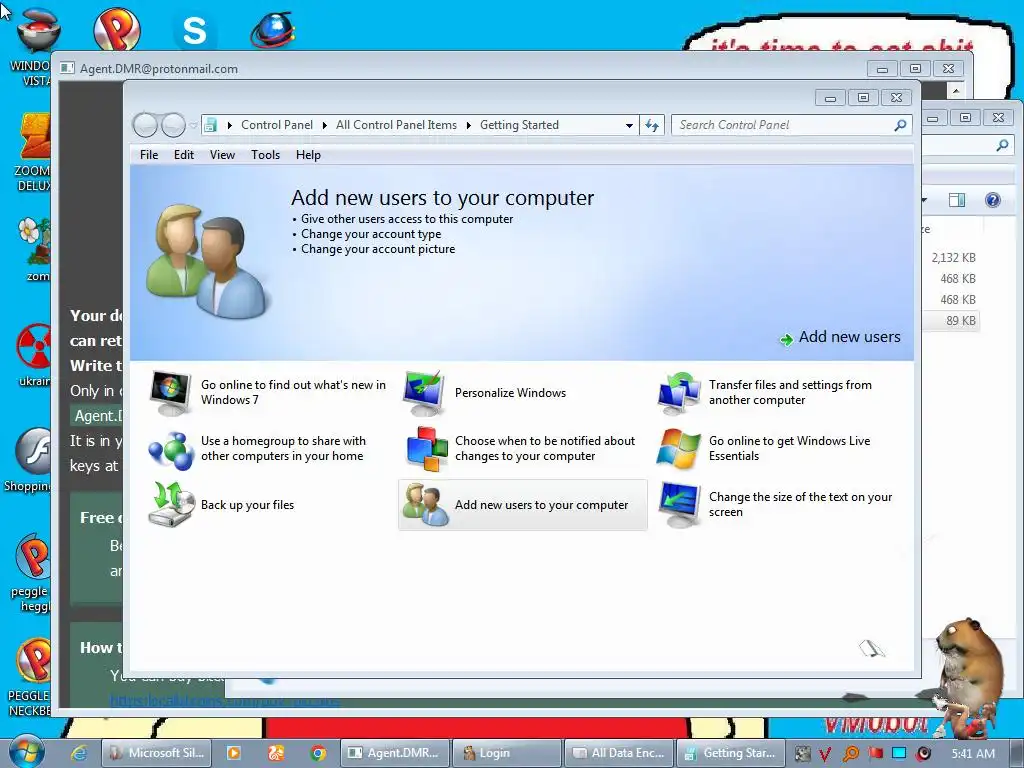The image size is (1024, 768).
Task: Open the View menu
Action: pyautogui.click(x=222, y=155)
